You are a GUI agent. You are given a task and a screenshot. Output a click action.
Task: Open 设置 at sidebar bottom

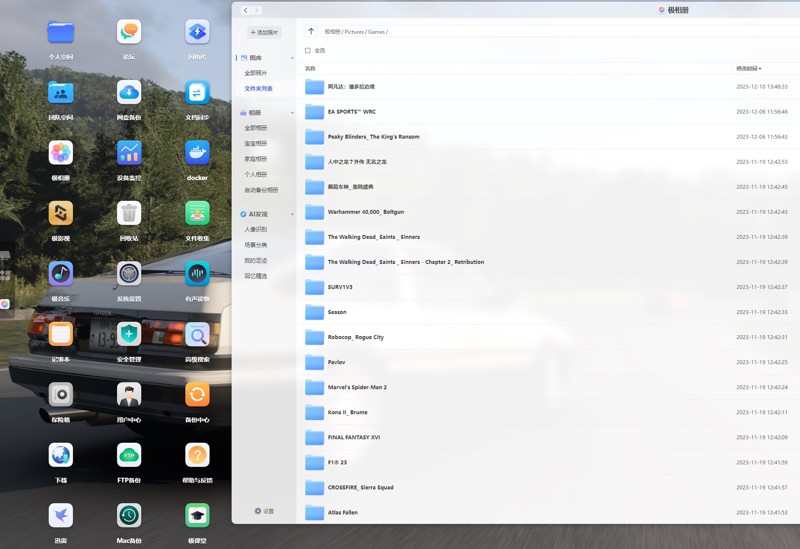(264, 511)
